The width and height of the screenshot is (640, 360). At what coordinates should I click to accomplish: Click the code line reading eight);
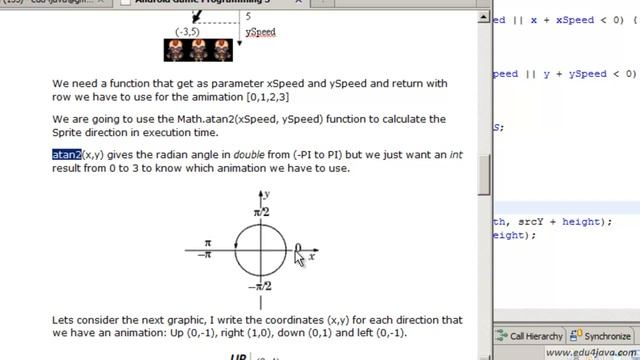(514, 235)
